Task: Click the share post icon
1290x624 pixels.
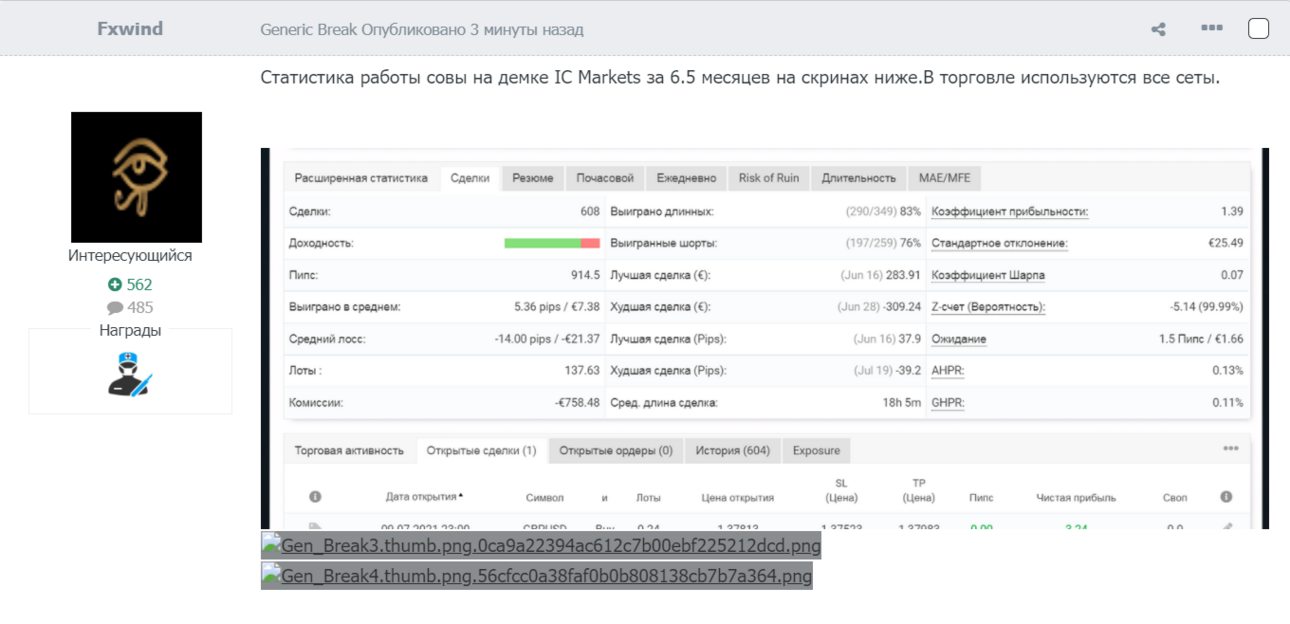Action: (x=1158, y=29)
